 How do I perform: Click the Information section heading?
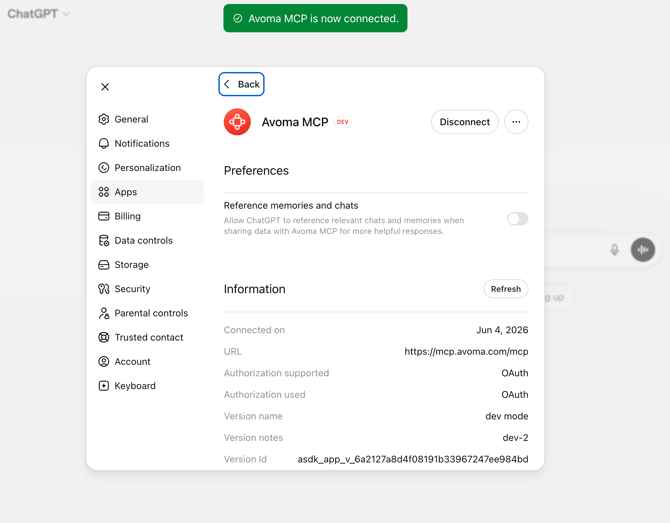pos(255,289)
